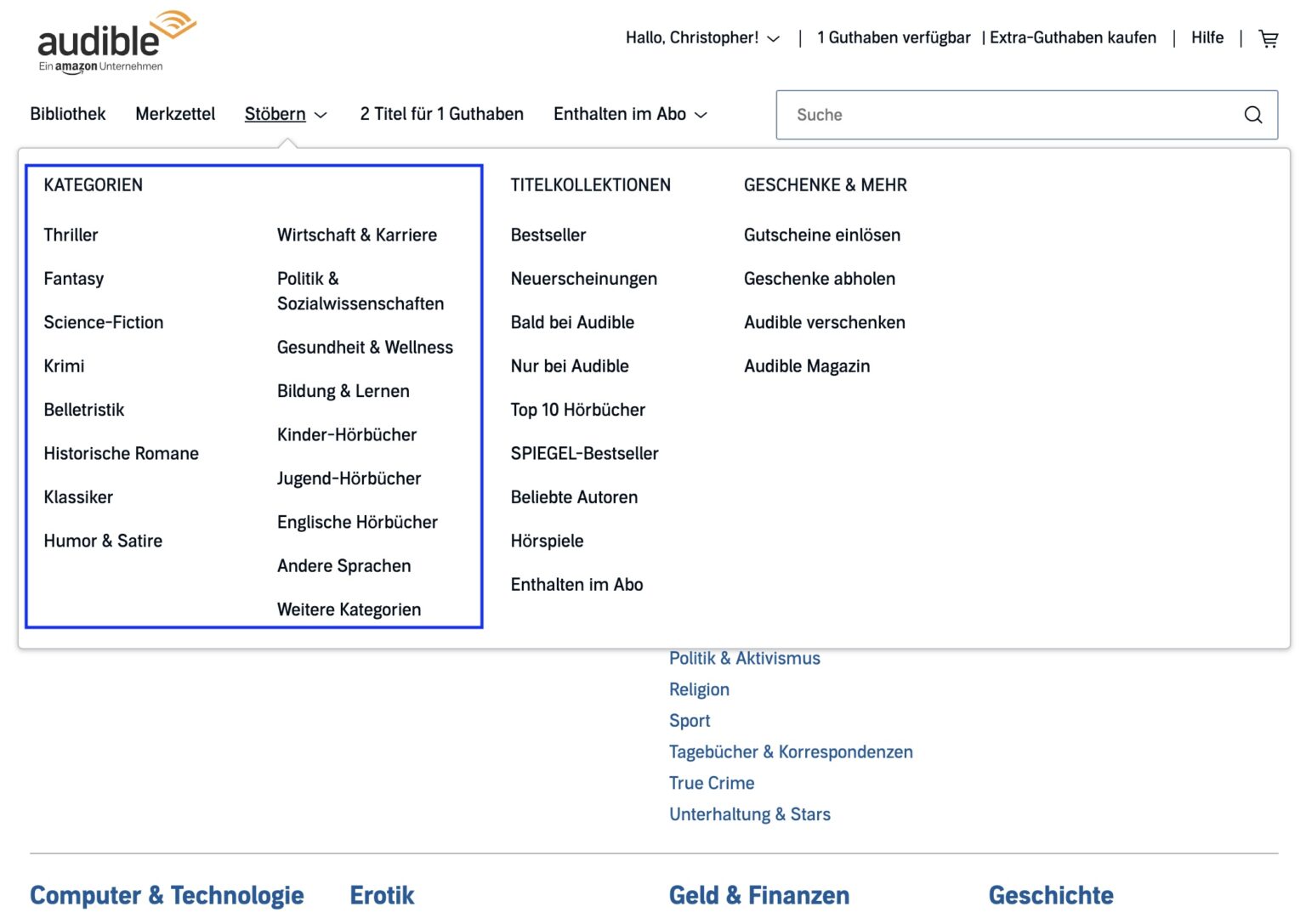Open the Hilfe page

[1207, 38]
